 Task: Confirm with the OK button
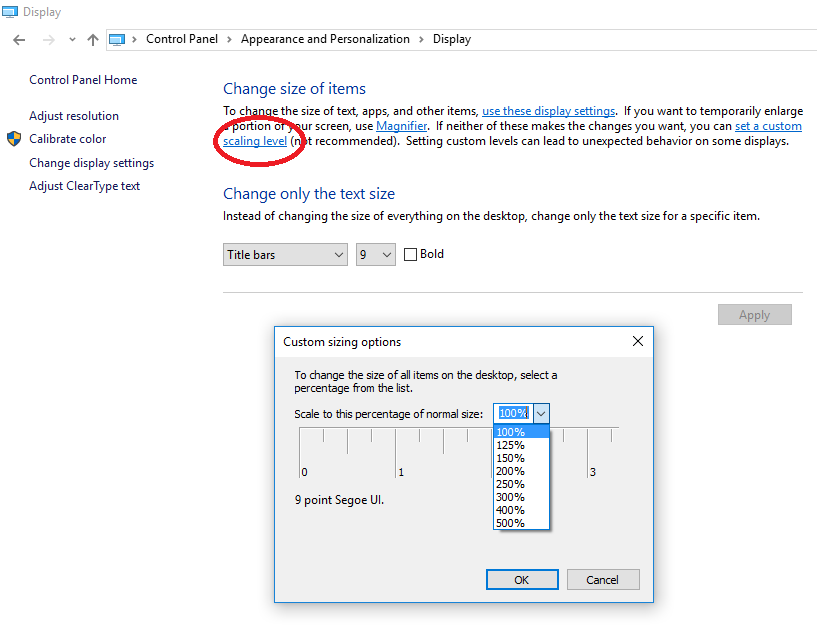tap(522, 580)
